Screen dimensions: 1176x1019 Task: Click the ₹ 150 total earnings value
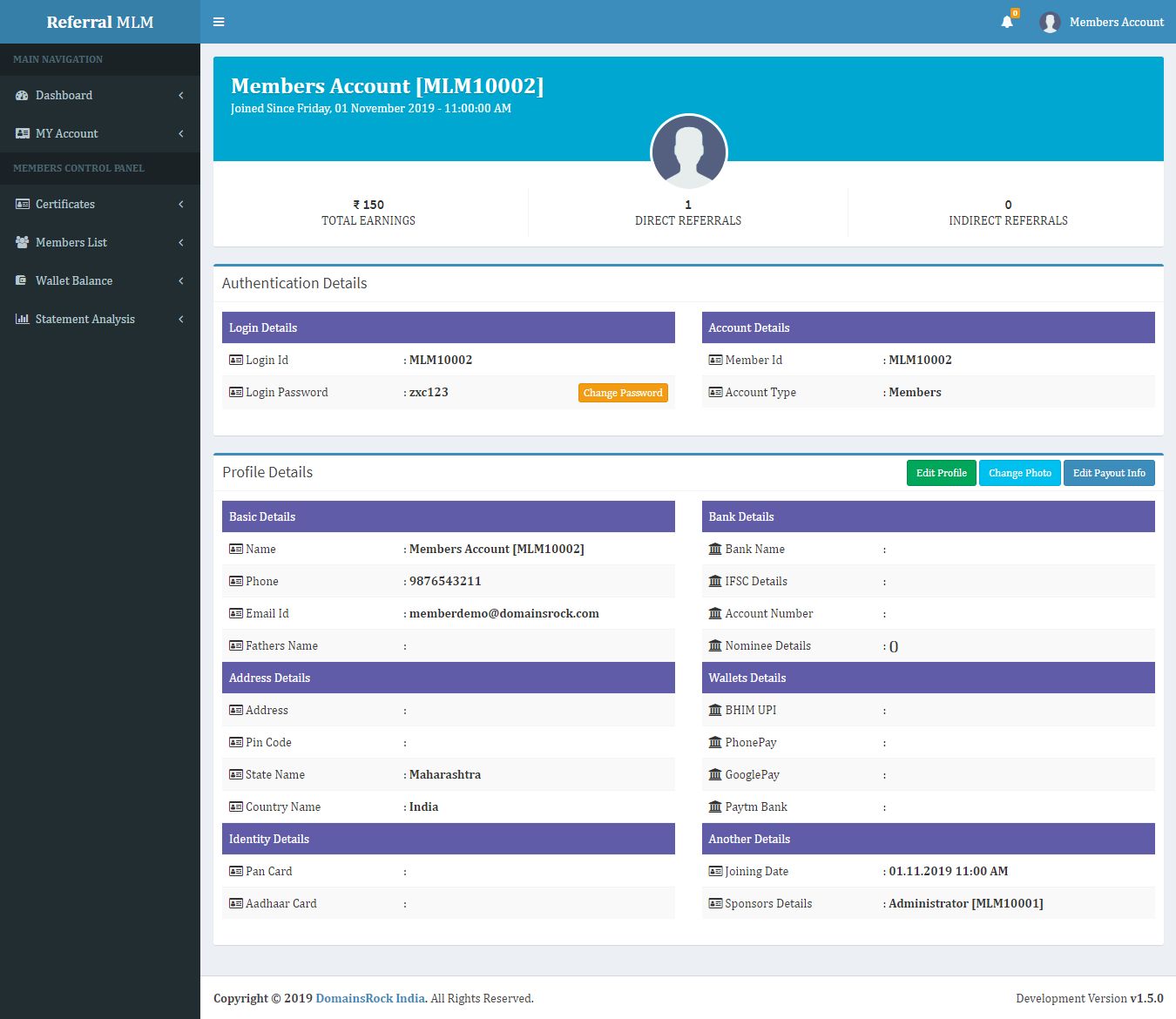point(368,205)
